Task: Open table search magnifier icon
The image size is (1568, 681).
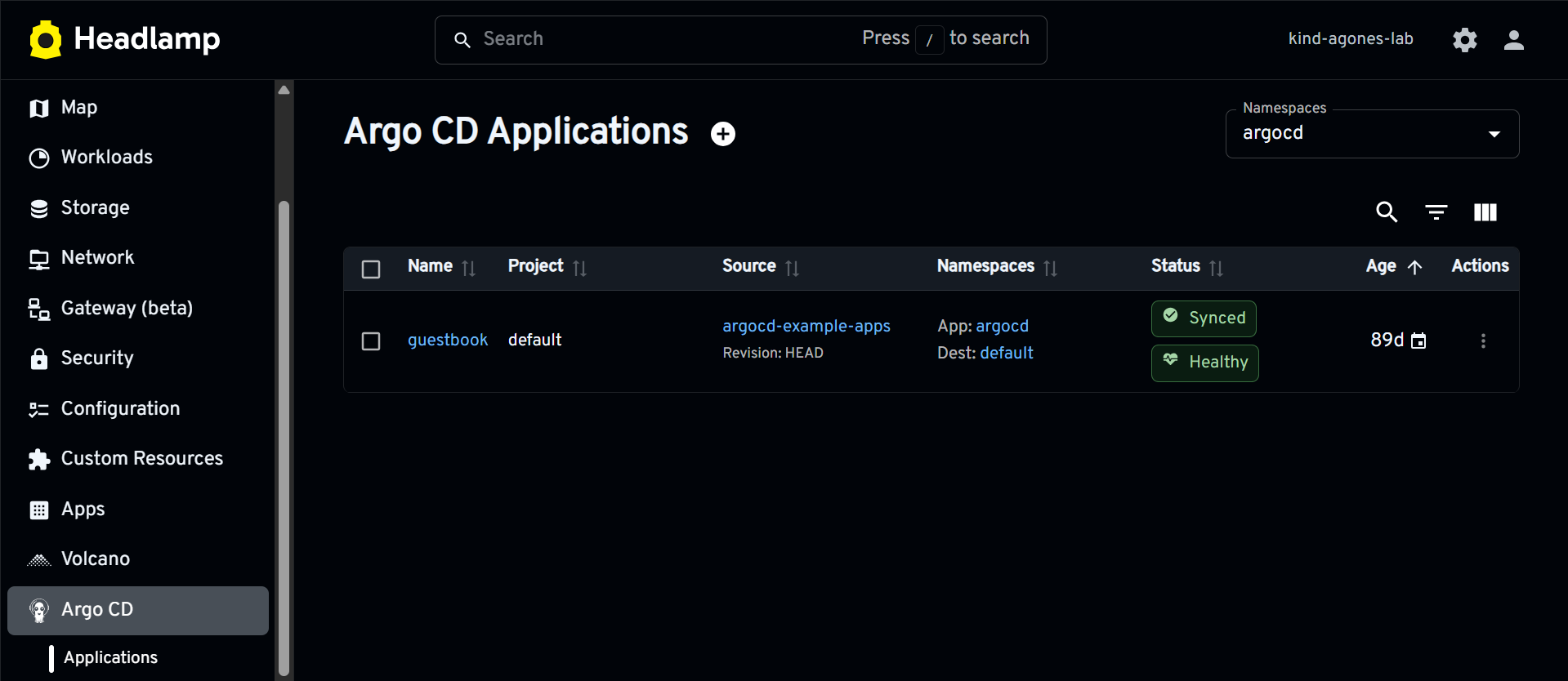Action: pos(1387,212)
